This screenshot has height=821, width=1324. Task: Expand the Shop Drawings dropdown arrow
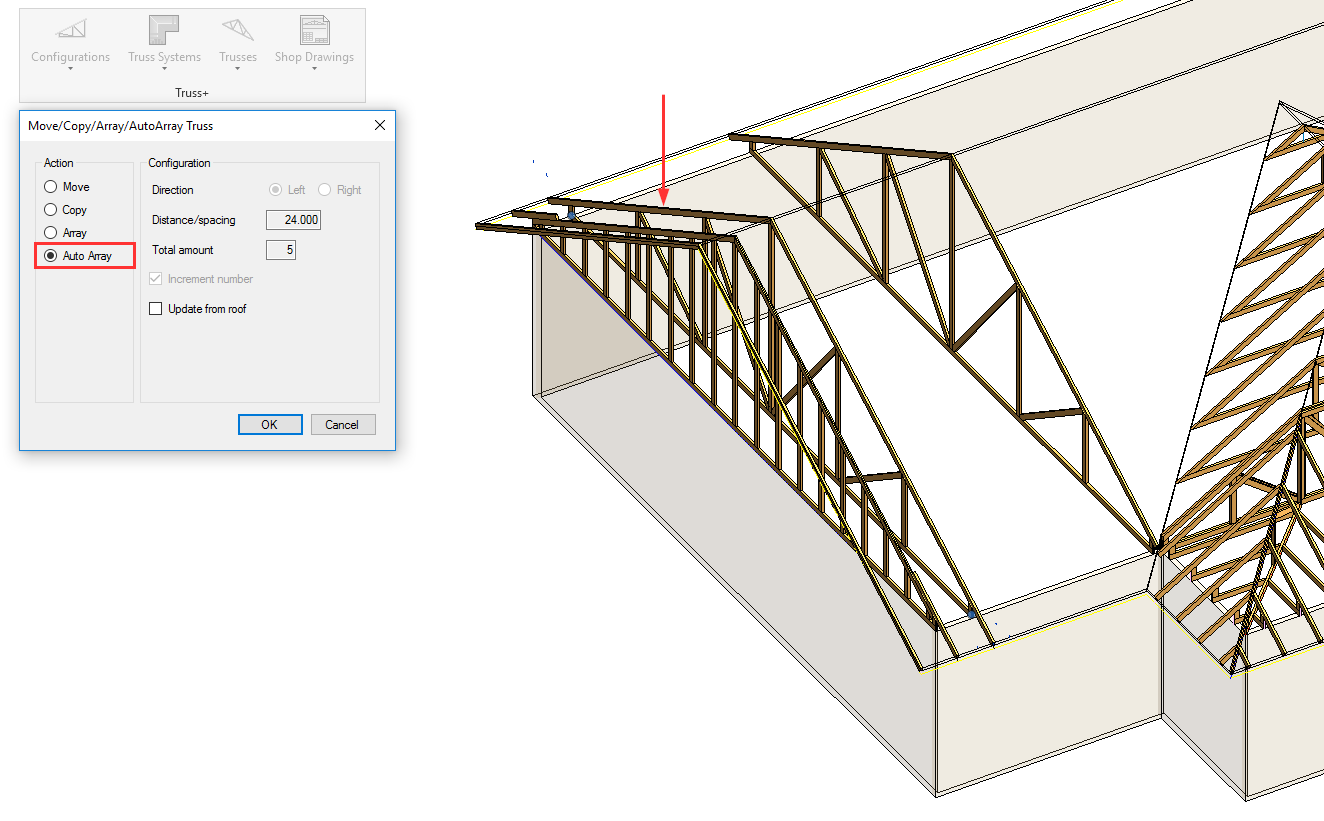pyautogui.click(x=314, y=69)
